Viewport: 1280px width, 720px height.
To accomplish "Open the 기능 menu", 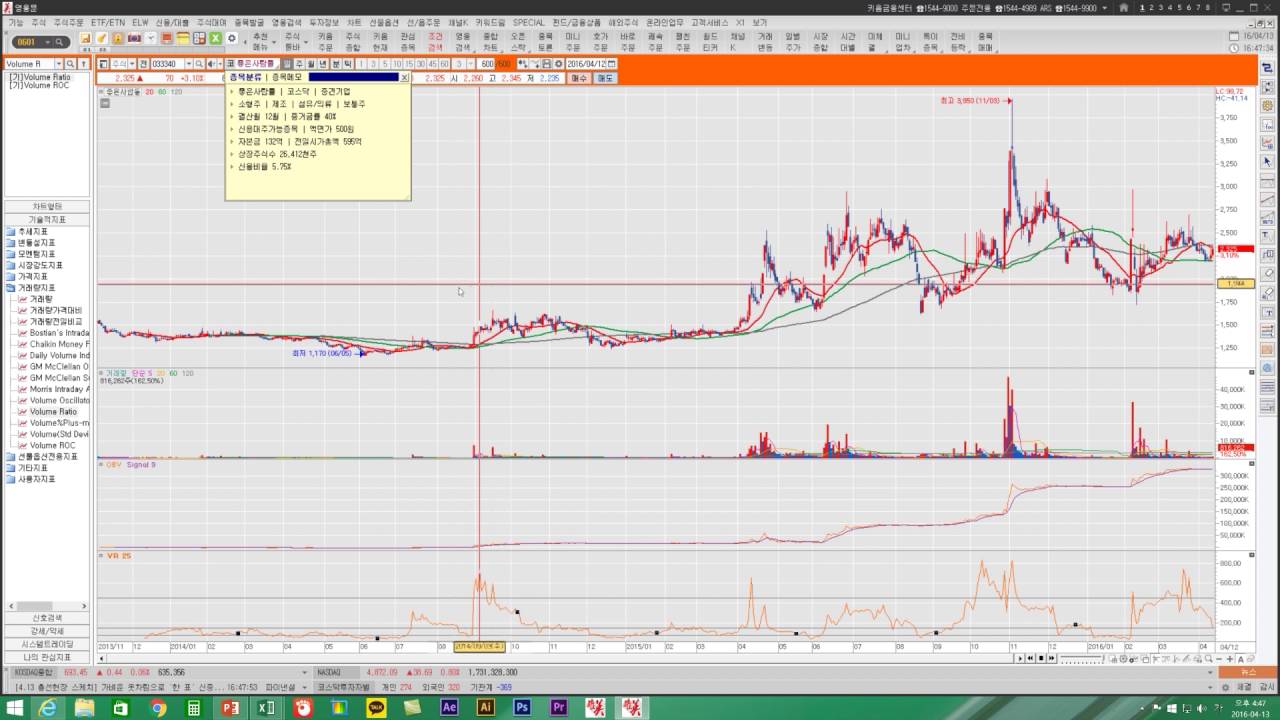I will coord(15,22).
